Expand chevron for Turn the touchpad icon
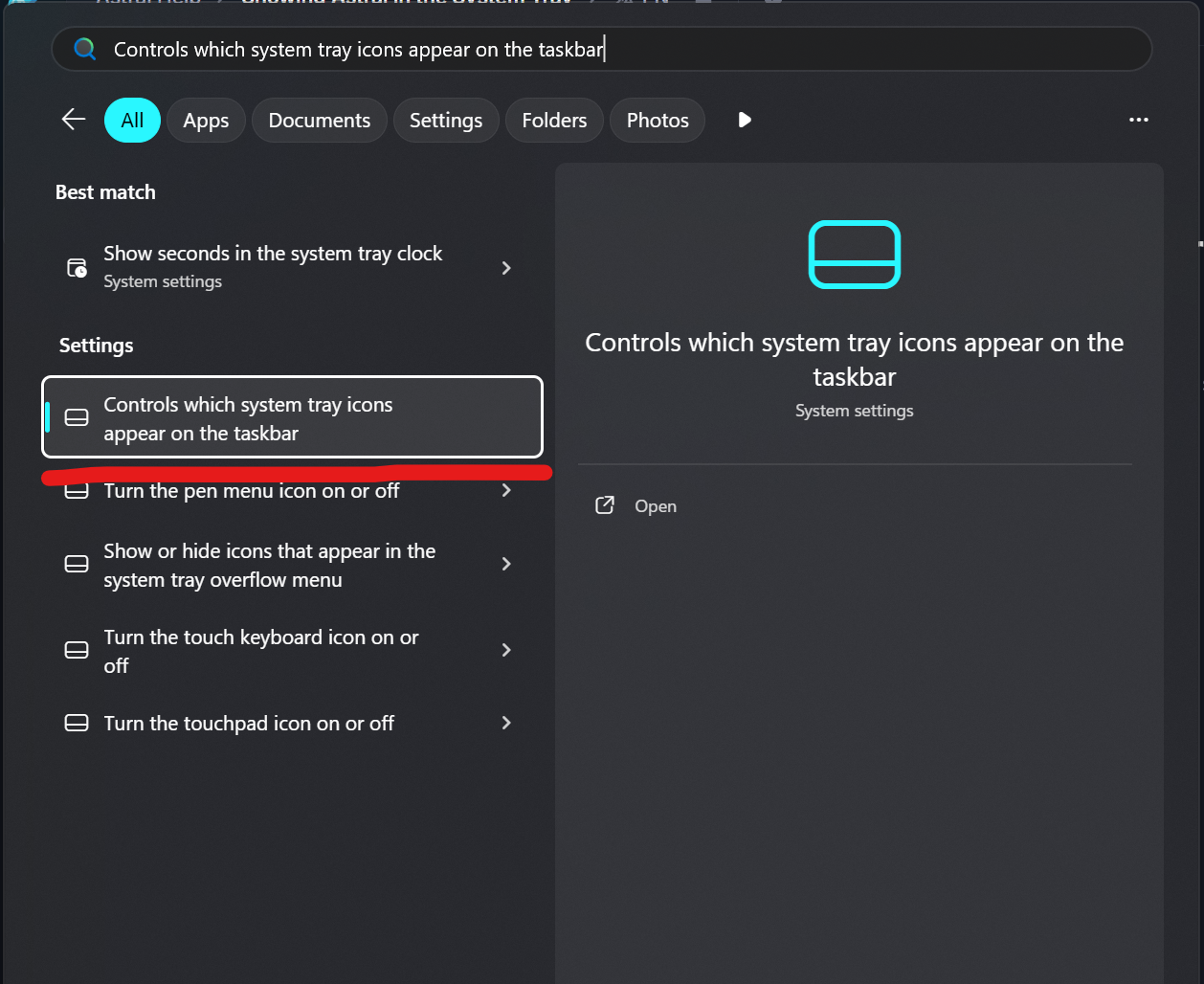The width and height of the screenshot is (1204, 984). pyautogui.click(x=506, y=723)
